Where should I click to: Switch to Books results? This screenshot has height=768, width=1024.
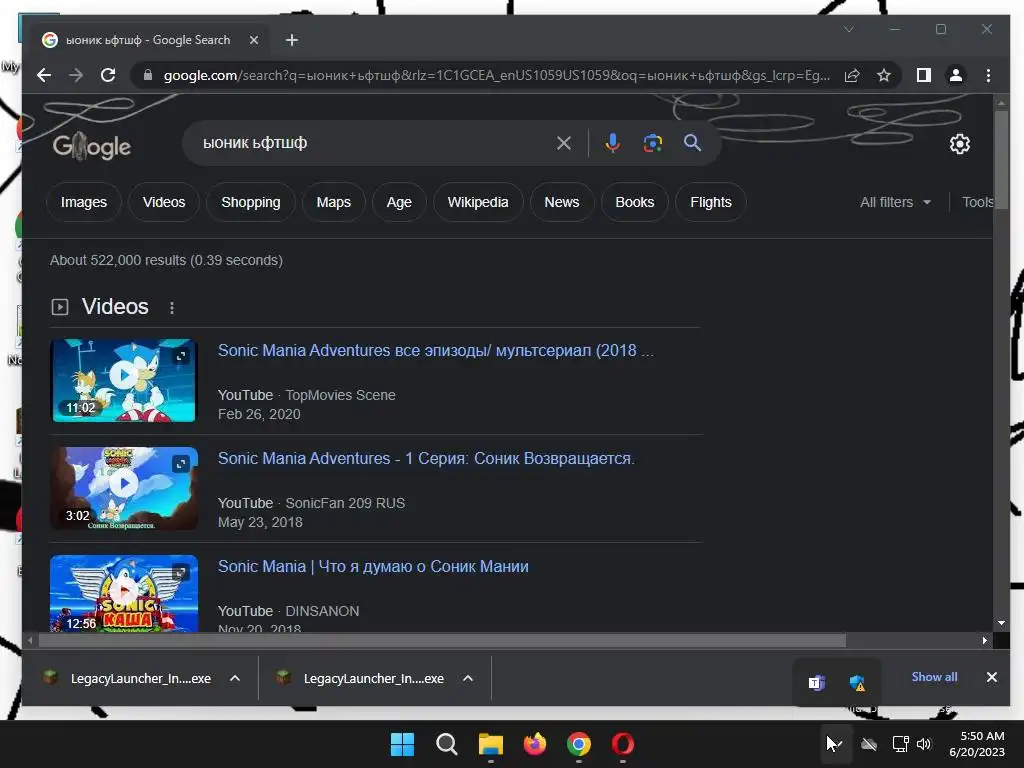pyautogui.click(x=635, y=202)
